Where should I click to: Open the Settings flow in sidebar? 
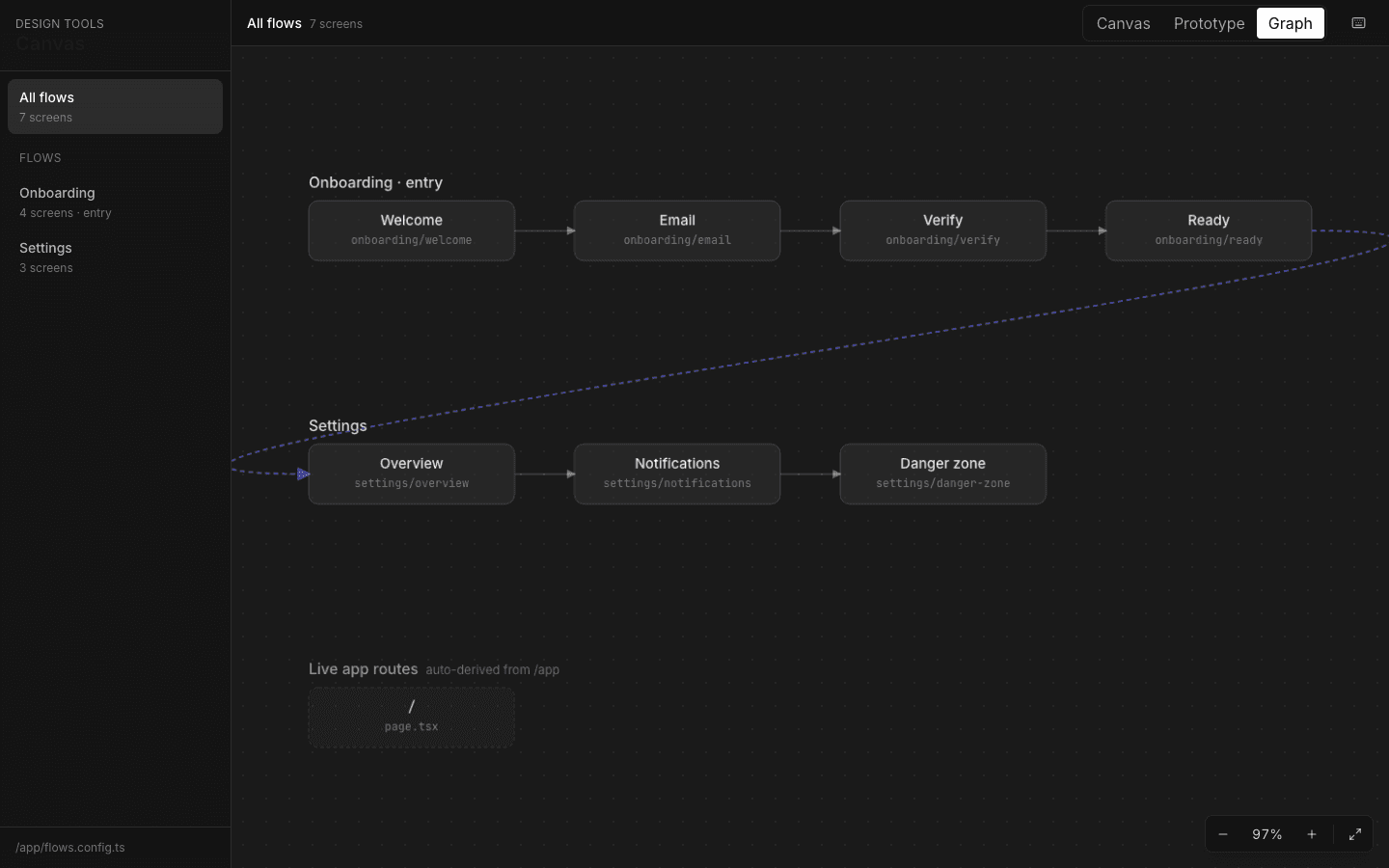[x=115, y=257]
